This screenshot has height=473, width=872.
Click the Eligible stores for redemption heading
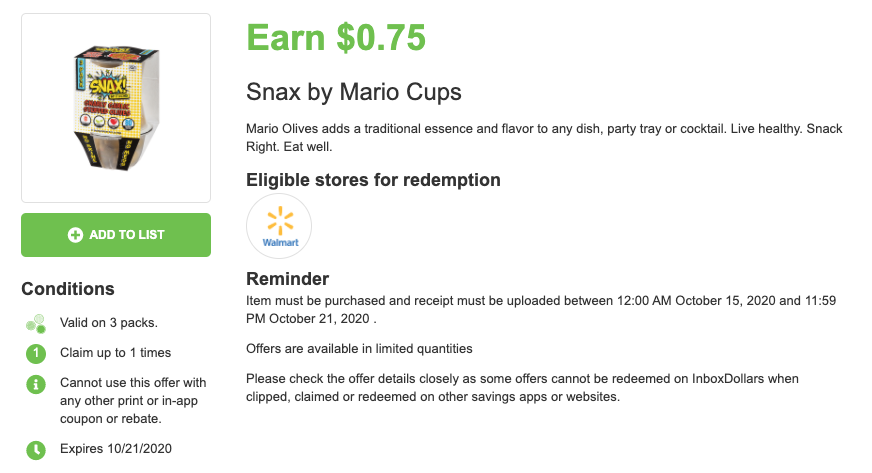tap(373, 180)
